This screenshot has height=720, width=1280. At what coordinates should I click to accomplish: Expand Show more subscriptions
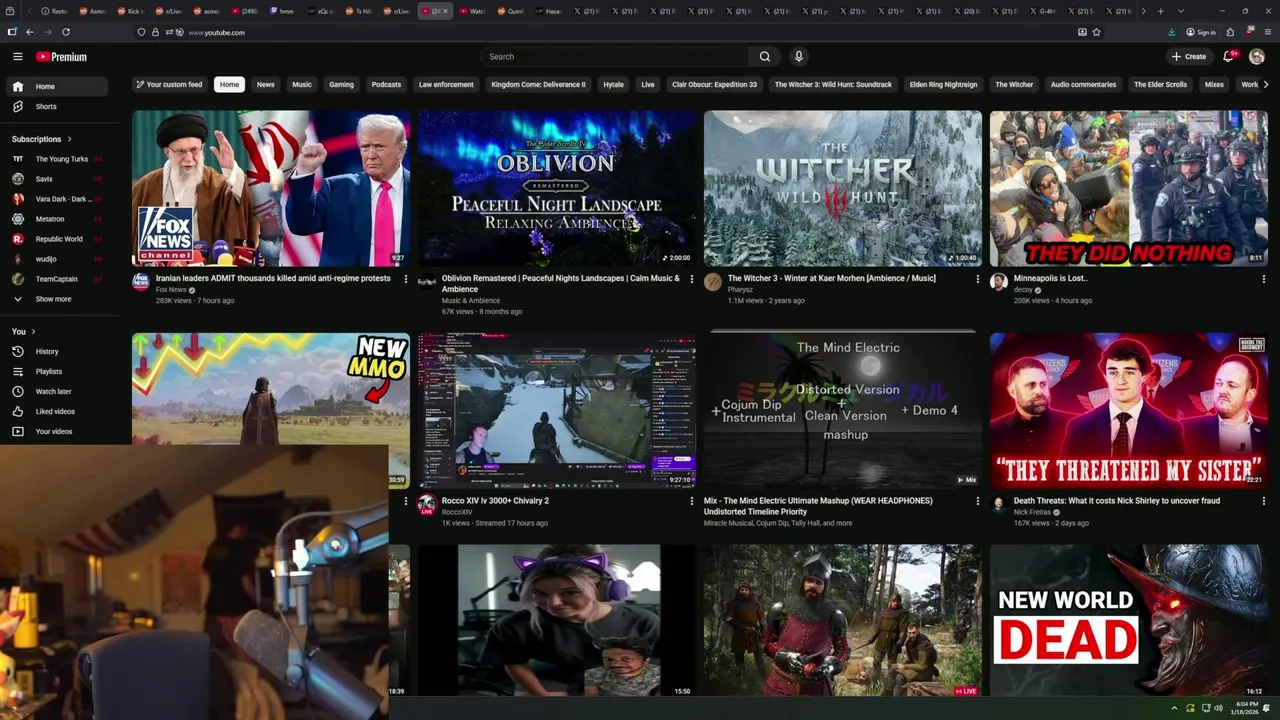tap(55, 299)
